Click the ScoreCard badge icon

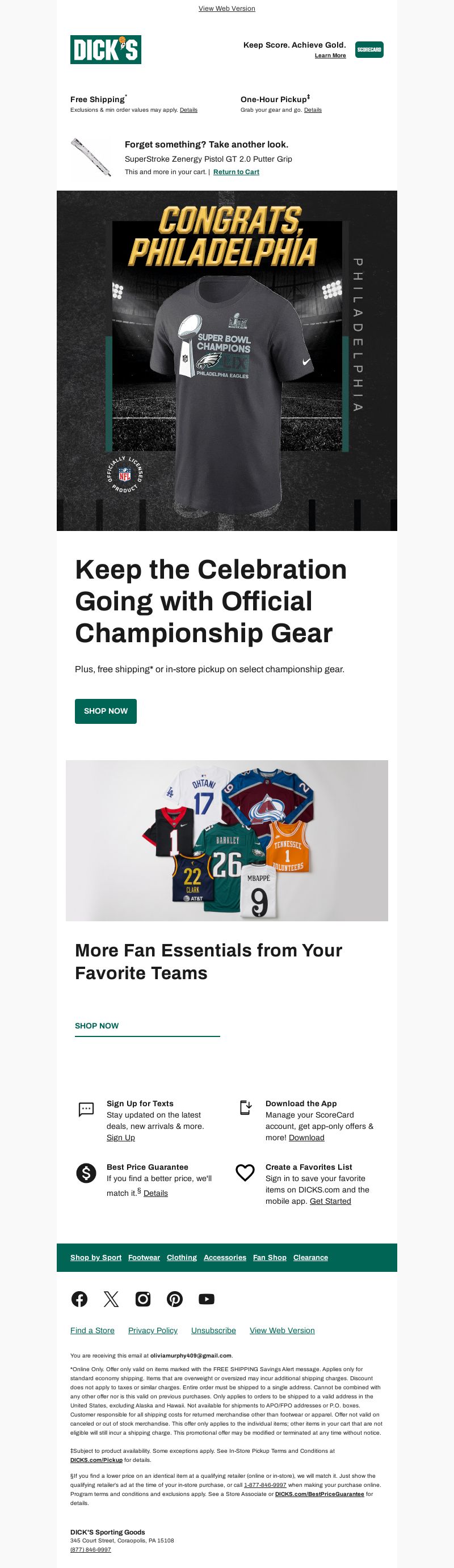click(x=369, y=50)
